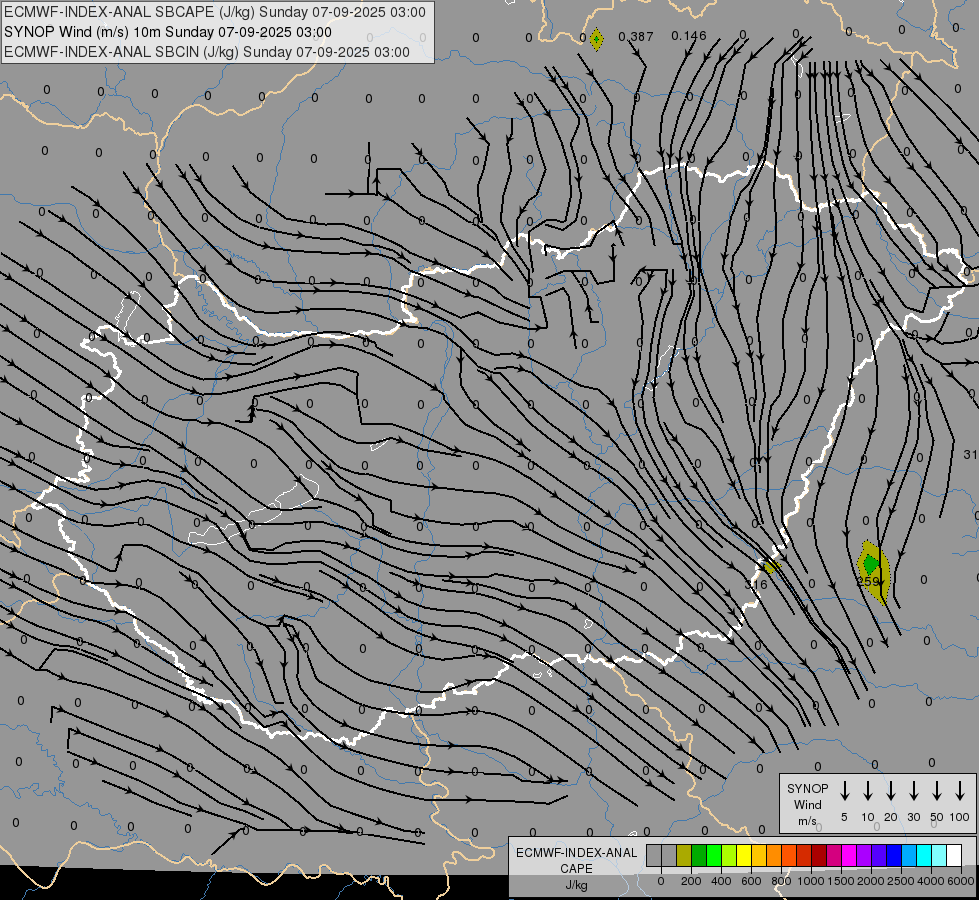Click the 30 m/s wind arrow in legend

point(914,790)
